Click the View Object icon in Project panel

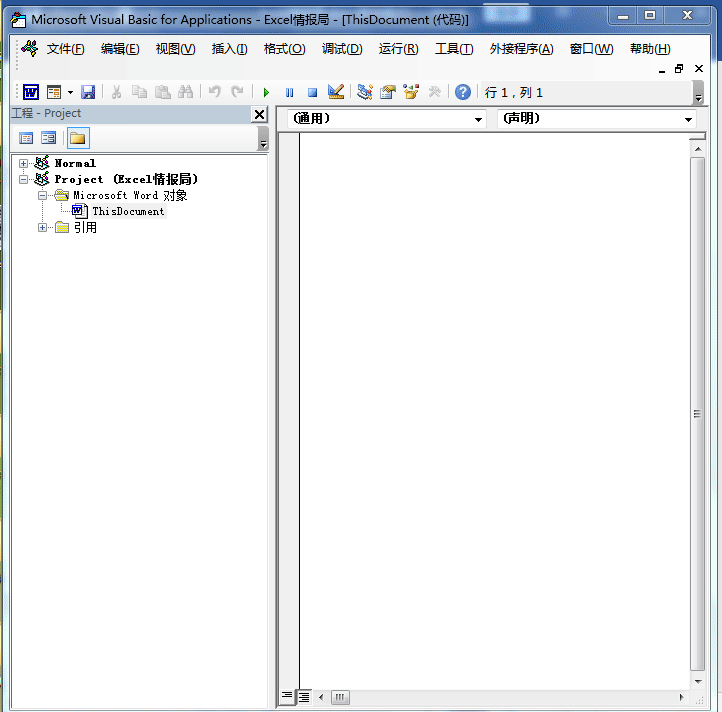click(48, 138)
